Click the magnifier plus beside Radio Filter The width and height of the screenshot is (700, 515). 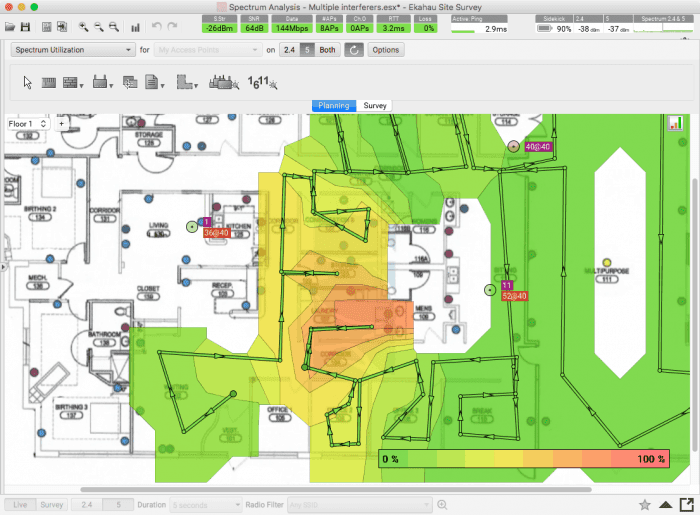coord(442,505)
